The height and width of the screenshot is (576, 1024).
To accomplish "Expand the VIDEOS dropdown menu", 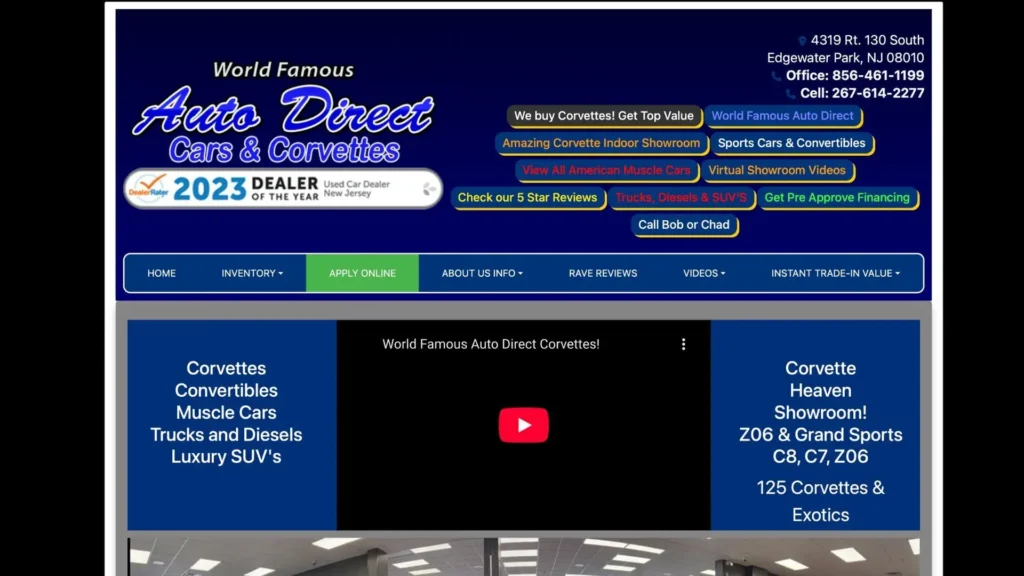I will 704,273.
